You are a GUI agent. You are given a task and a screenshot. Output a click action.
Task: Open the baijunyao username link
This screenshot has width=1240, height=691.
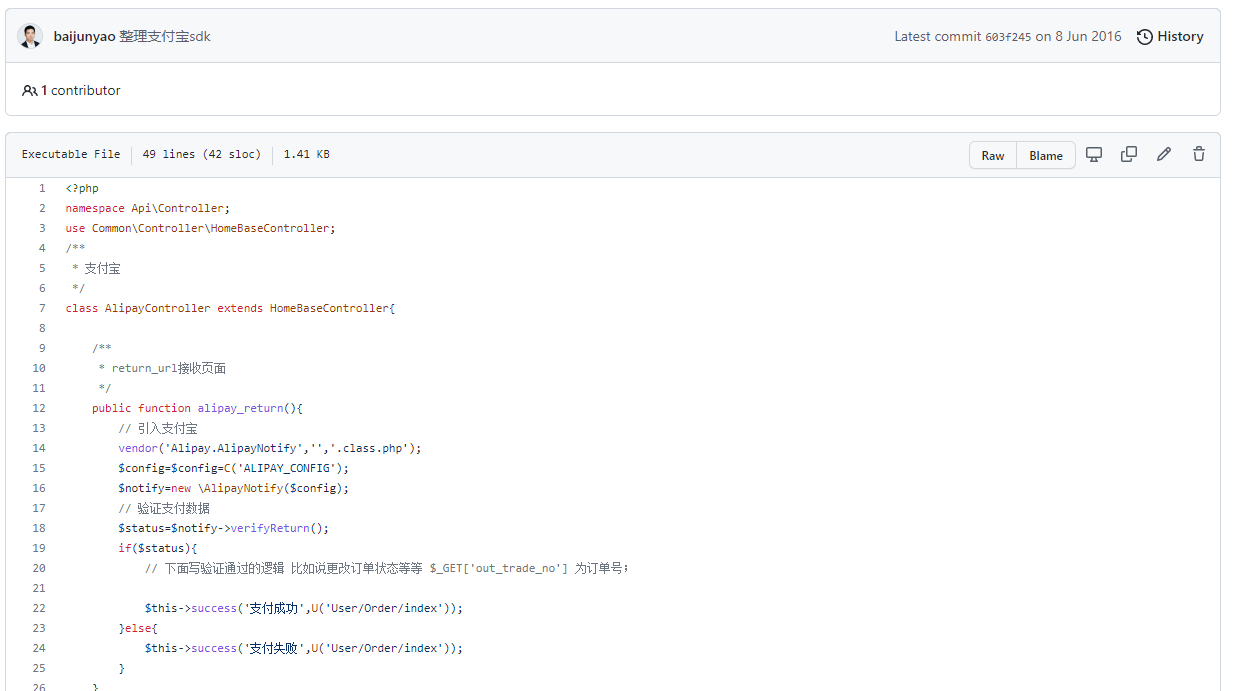tap(84, 36)
